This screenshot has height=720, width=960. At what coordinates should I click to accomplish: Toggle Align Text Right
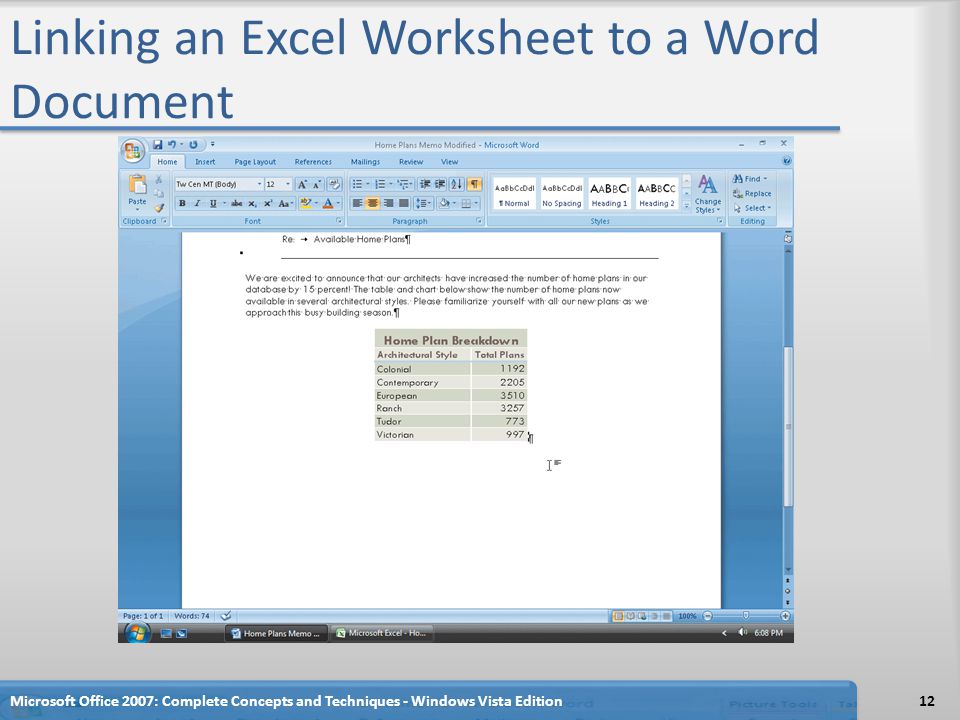click(x=388, y=203)
